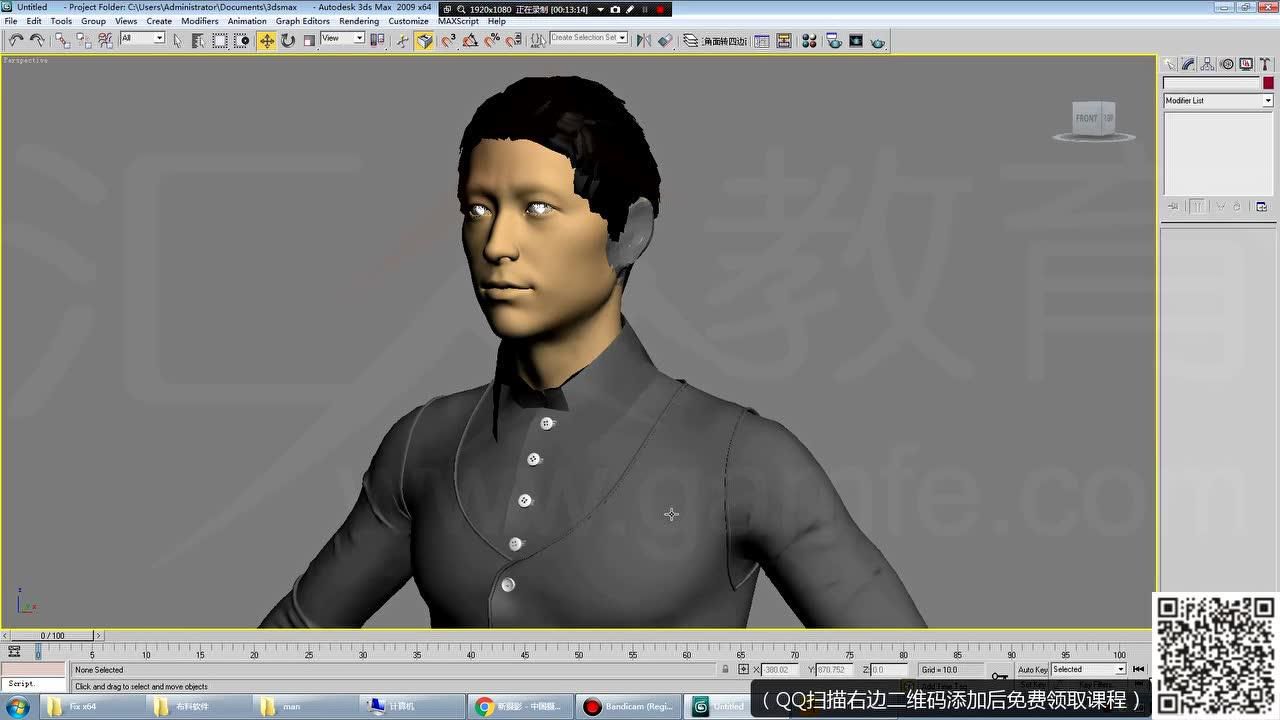Open the Rendered Frame Window icon
1280x720 pixels.
pos(856,41)
